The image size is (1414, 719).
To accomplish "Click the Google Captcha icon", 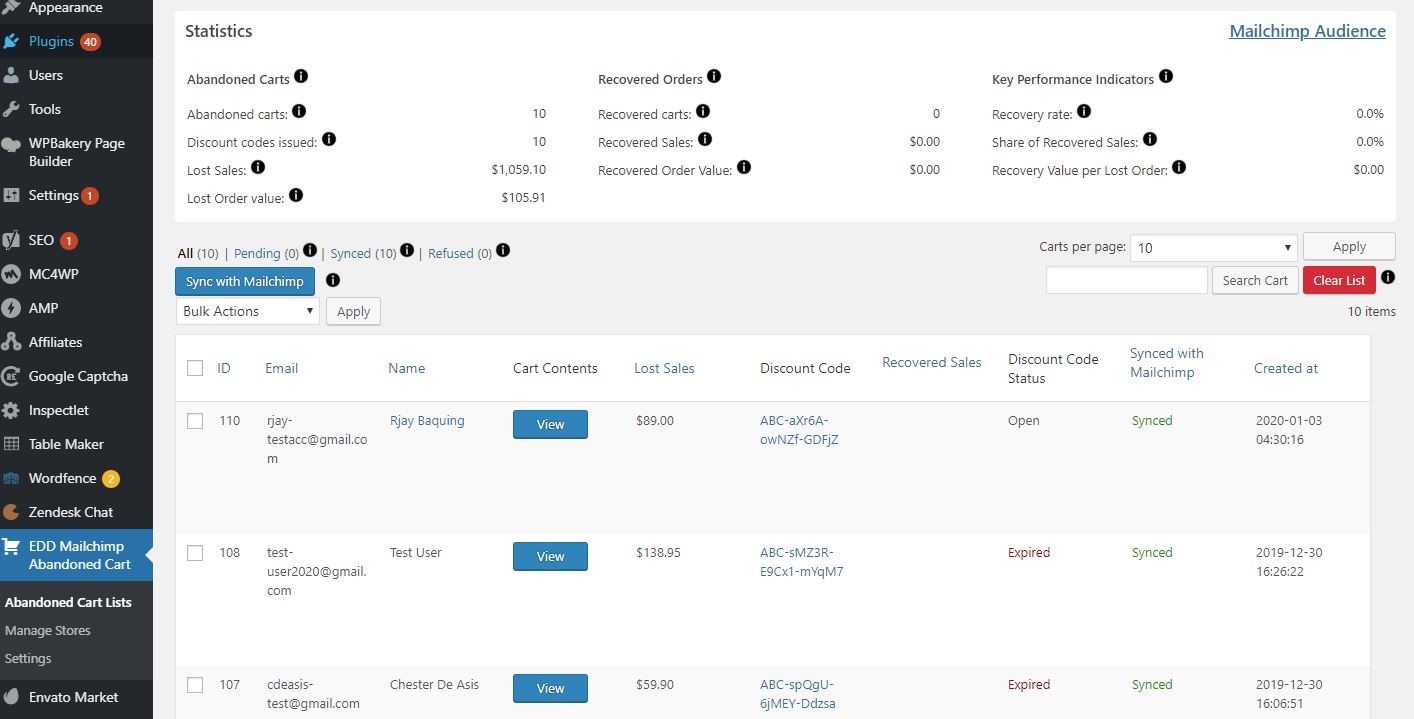I will pos(11,377).
